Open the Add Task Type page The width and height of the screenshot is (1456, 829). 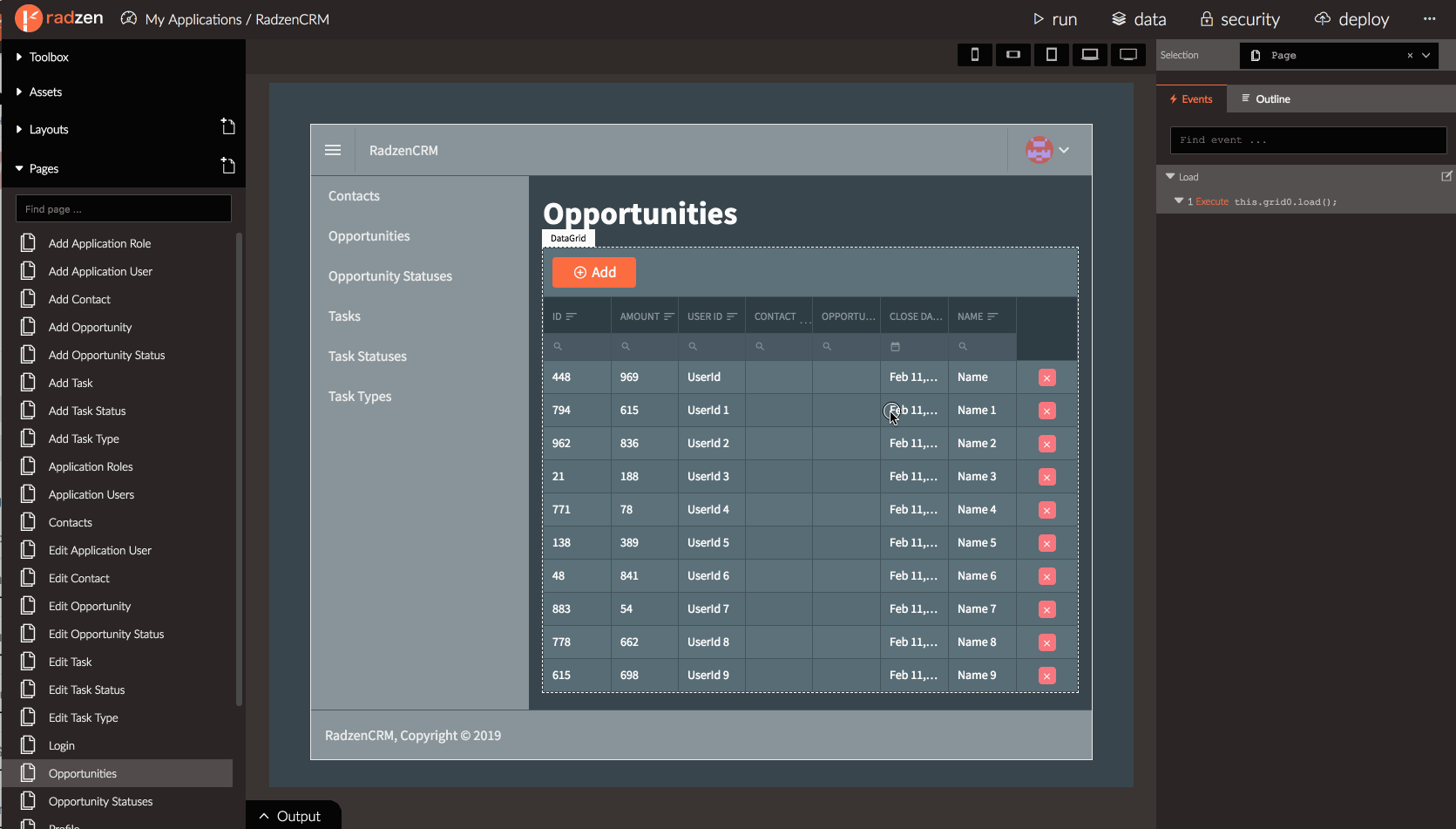click(84, 438)
